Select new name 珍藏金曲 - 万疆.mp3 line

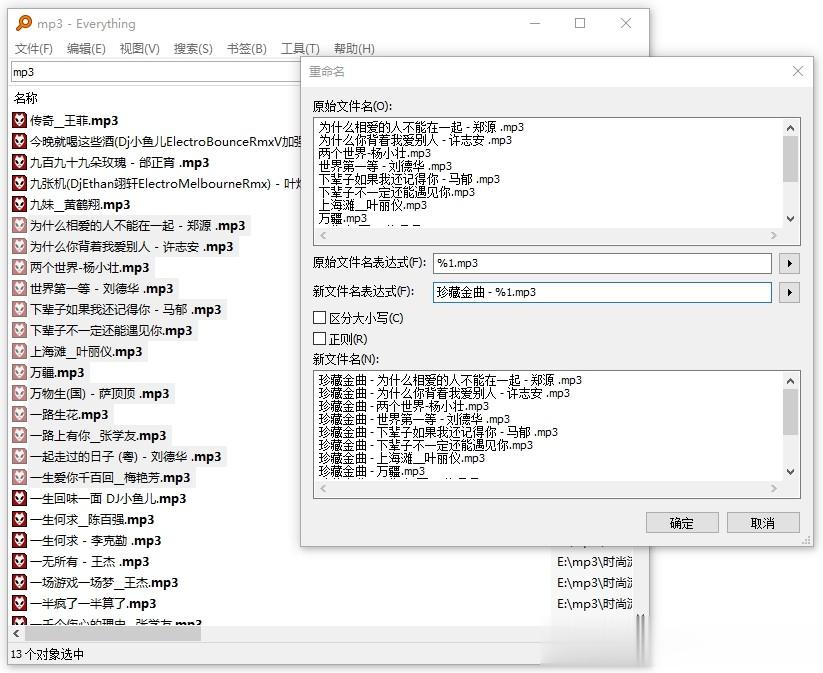point(372,471)
